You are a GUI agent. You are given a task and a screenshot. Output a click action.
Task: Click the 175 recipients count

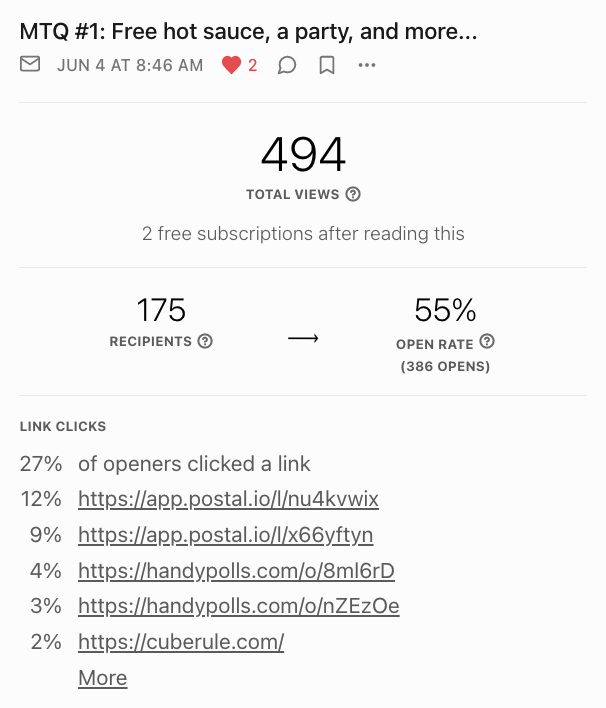point(161,310)
